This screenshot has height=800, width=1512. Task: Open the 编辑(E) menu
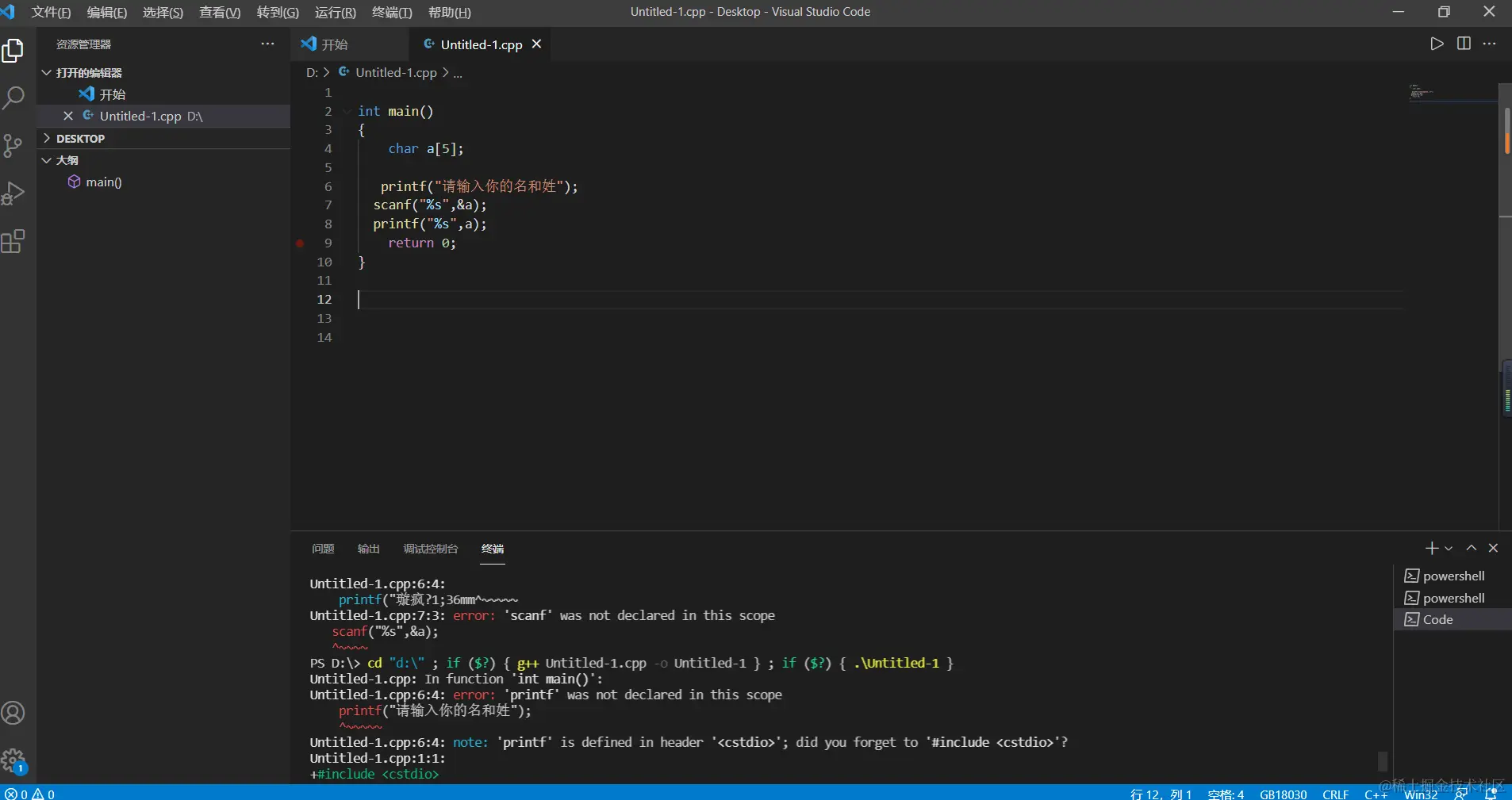pyautogui.click(x=107, y=12)
